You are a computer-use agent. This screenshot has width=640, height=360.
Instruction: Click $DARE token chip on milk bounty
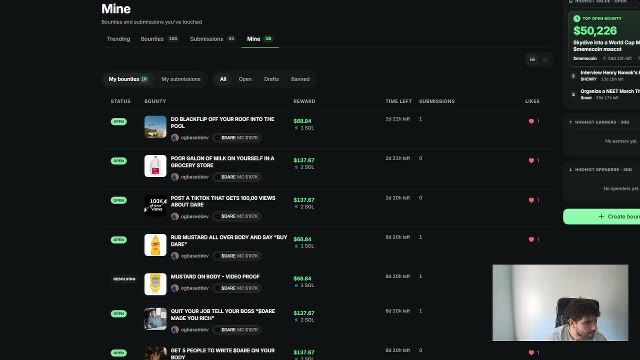237,177
